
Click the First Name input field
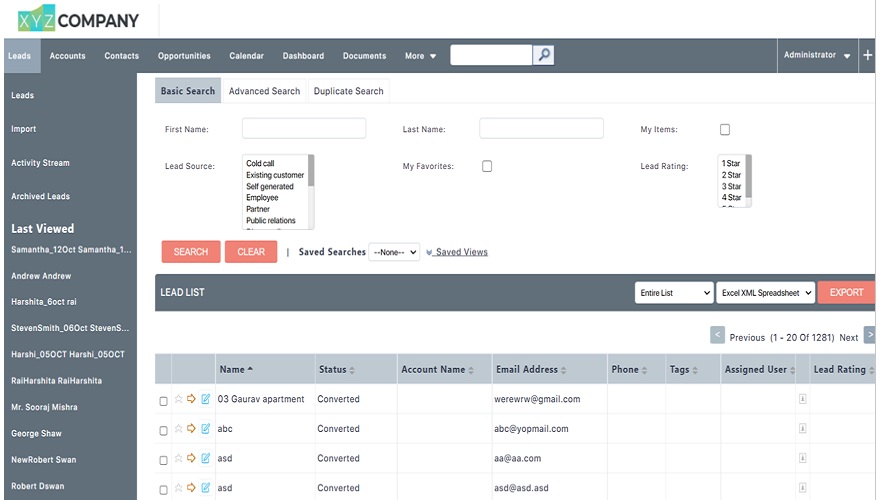(304, 129)
